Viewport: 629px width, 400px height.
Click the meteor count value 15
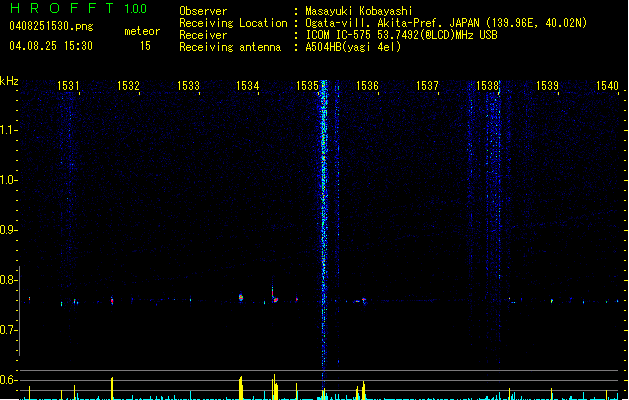click(145, 46)
